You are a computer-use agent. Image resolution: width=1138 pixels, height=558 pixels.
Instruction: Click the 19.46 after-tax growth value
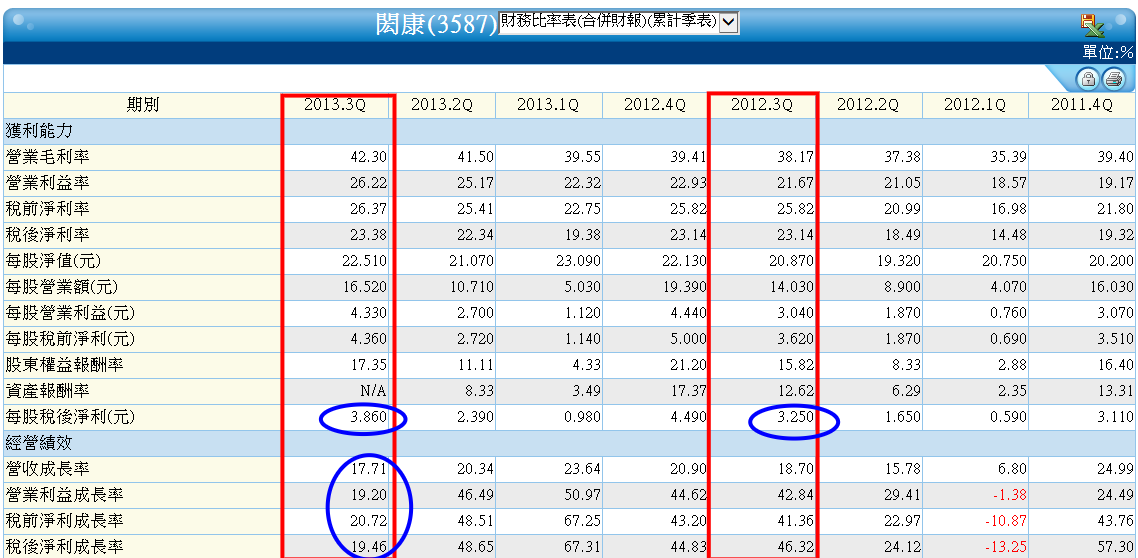click(368, 546)
